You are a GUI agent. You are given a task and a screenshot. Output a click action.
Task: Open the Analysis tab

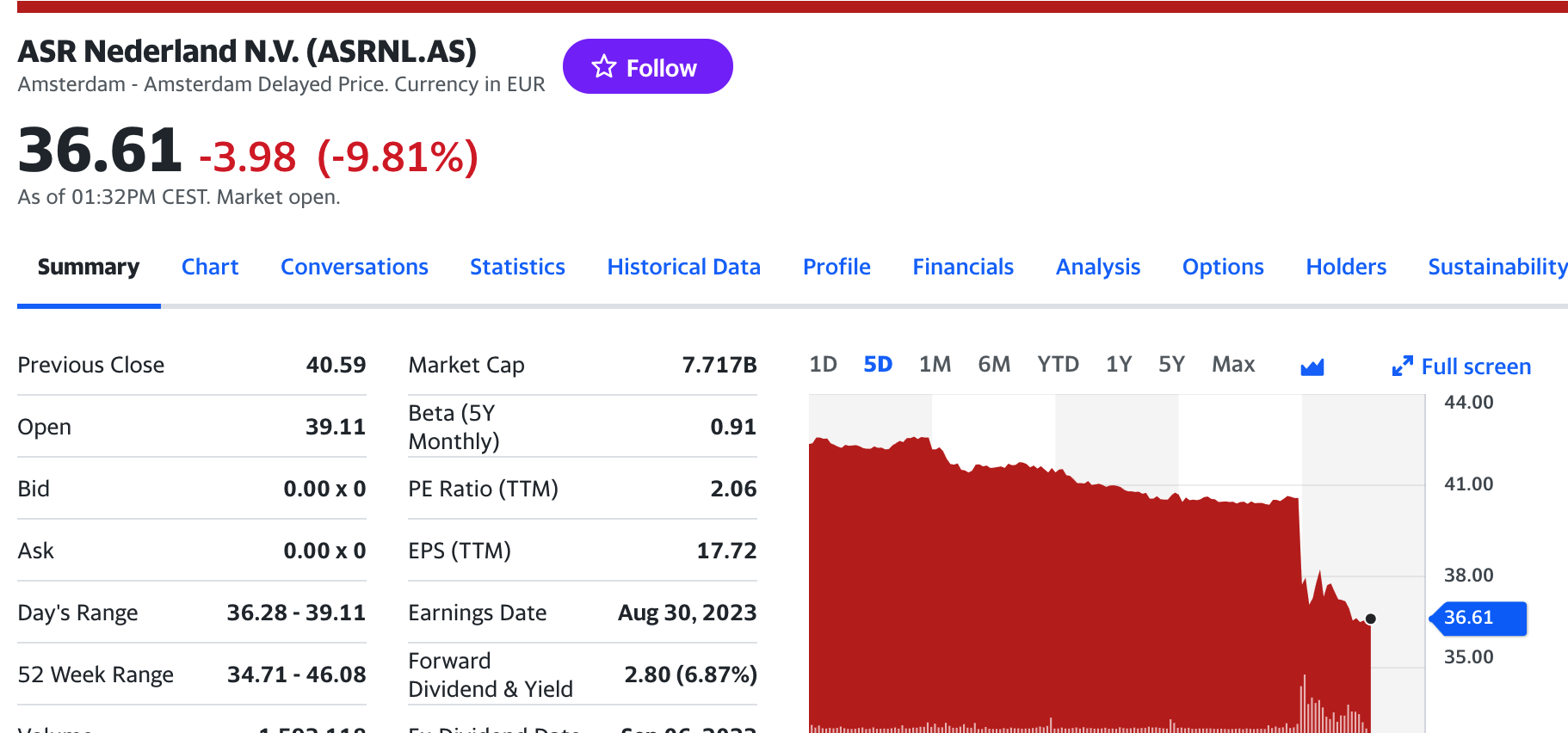coord(1098,268)
